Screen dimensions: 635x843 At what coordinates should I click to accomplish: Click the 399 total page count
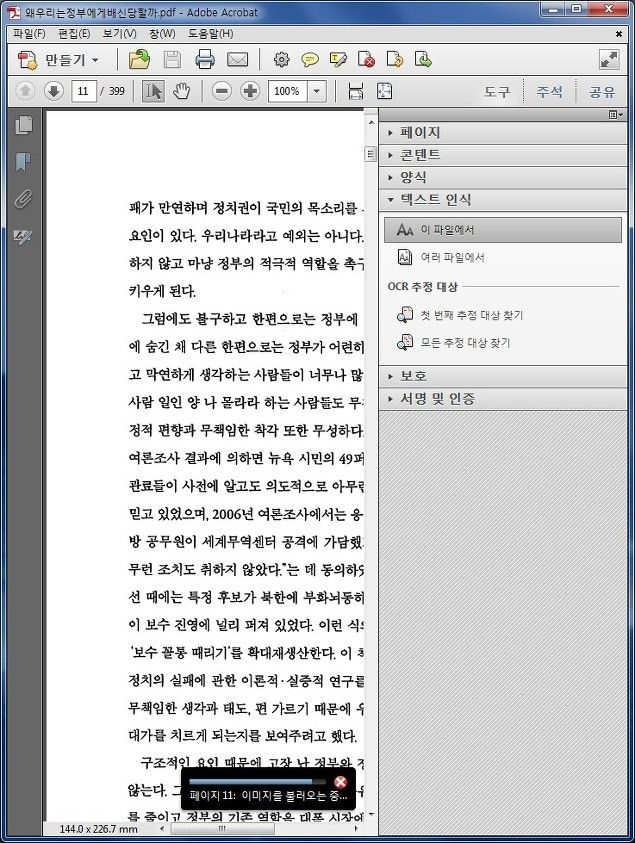117,91
